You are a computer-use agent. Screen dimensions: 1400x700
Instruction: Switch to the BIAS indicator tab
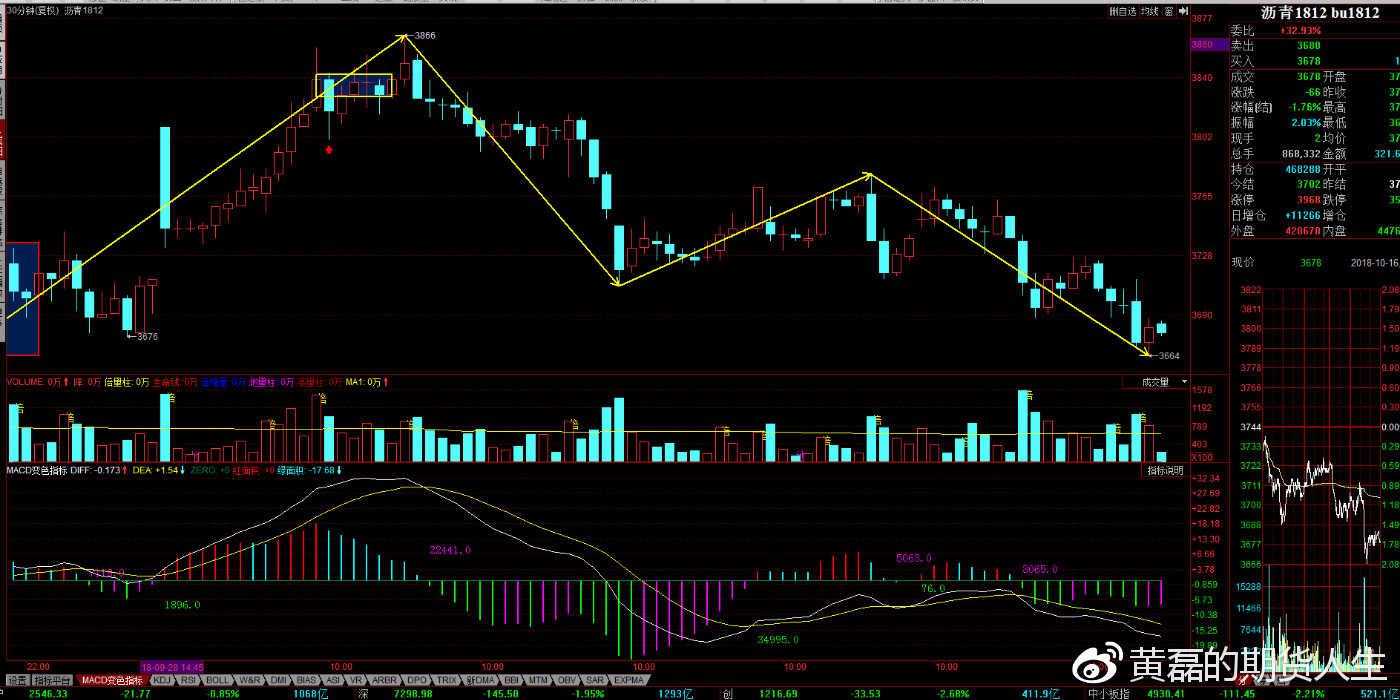307,680
